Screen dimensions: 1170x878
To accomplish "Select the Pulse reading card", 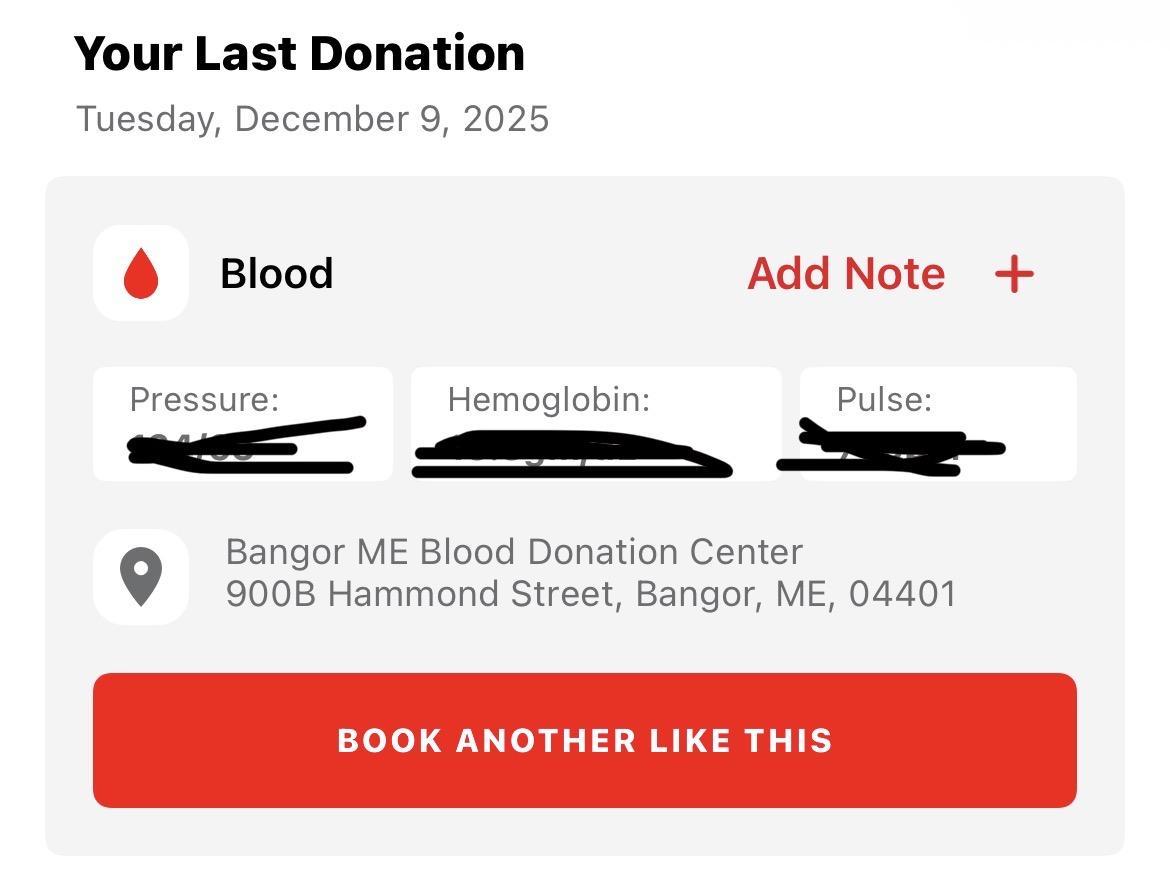I will pyautogui.click(x=938, y=424).
